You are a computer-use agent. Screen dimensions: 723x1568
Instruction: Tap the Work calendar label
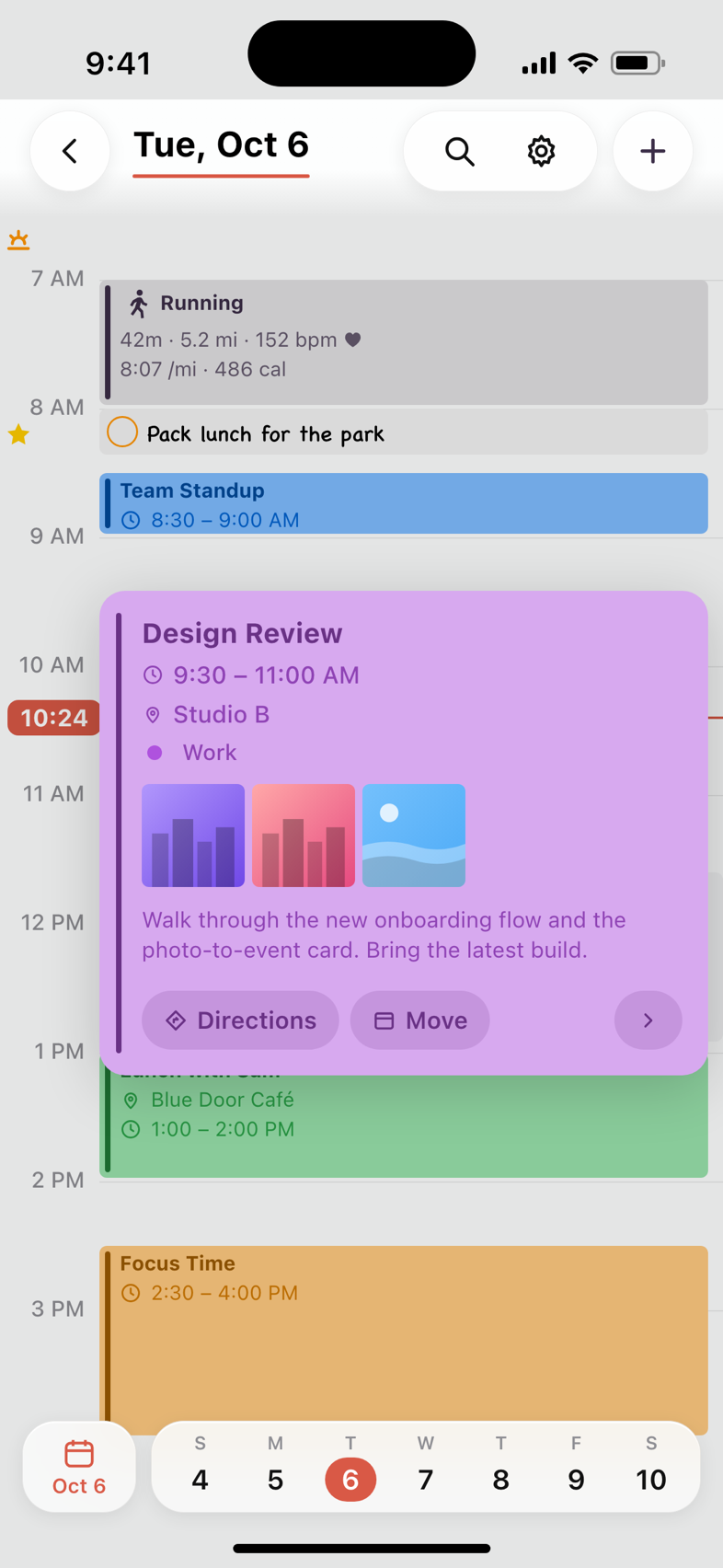tap(209, 753)
